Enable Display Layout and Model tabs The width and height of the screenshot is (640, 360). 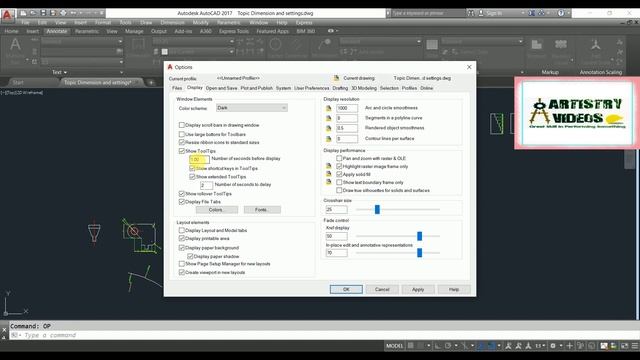pyautogui.click(x=182, y=230)
